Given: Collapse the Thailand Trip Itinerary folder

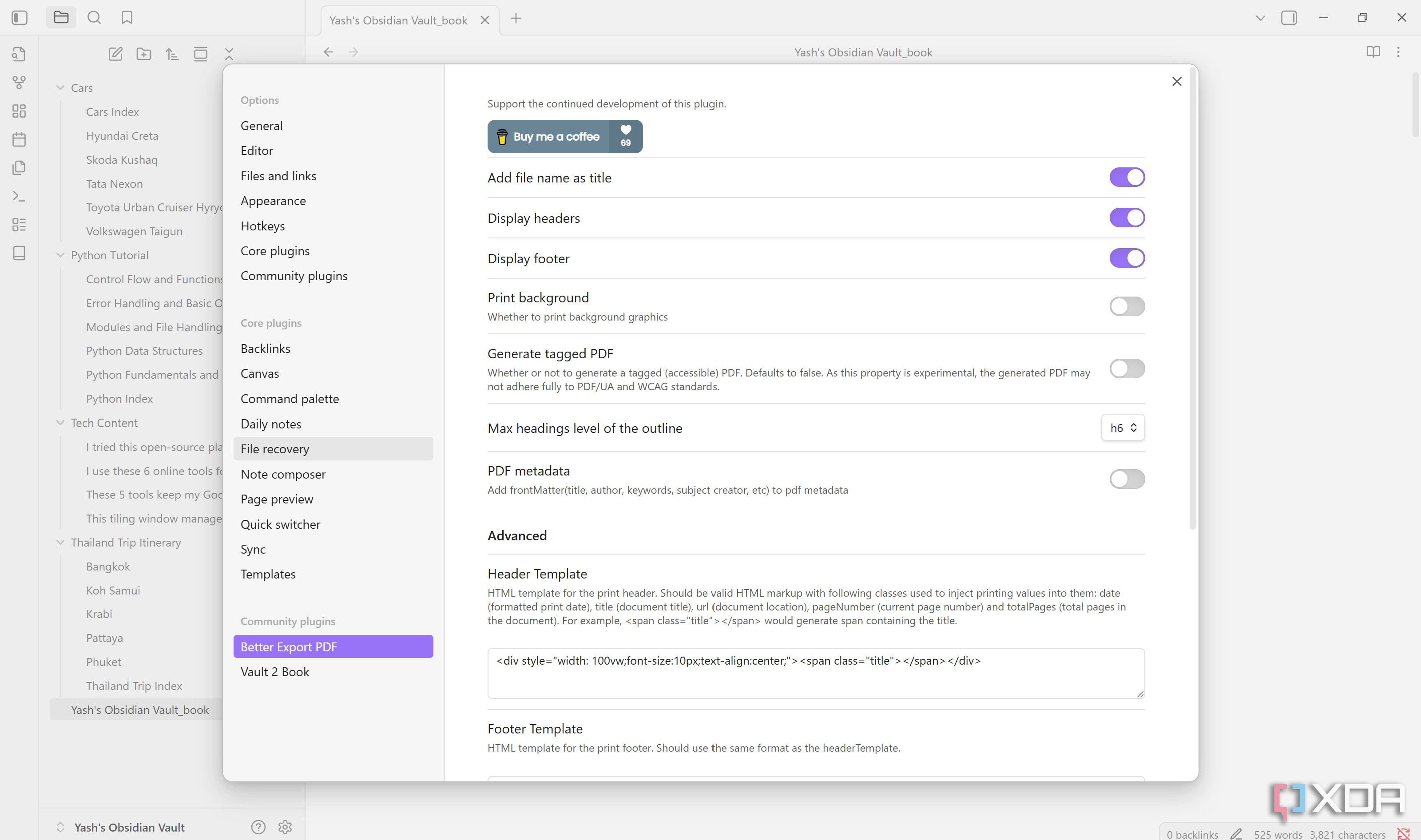Looking at the screenshot, I should pyautogui.click(x=60, y=542).
